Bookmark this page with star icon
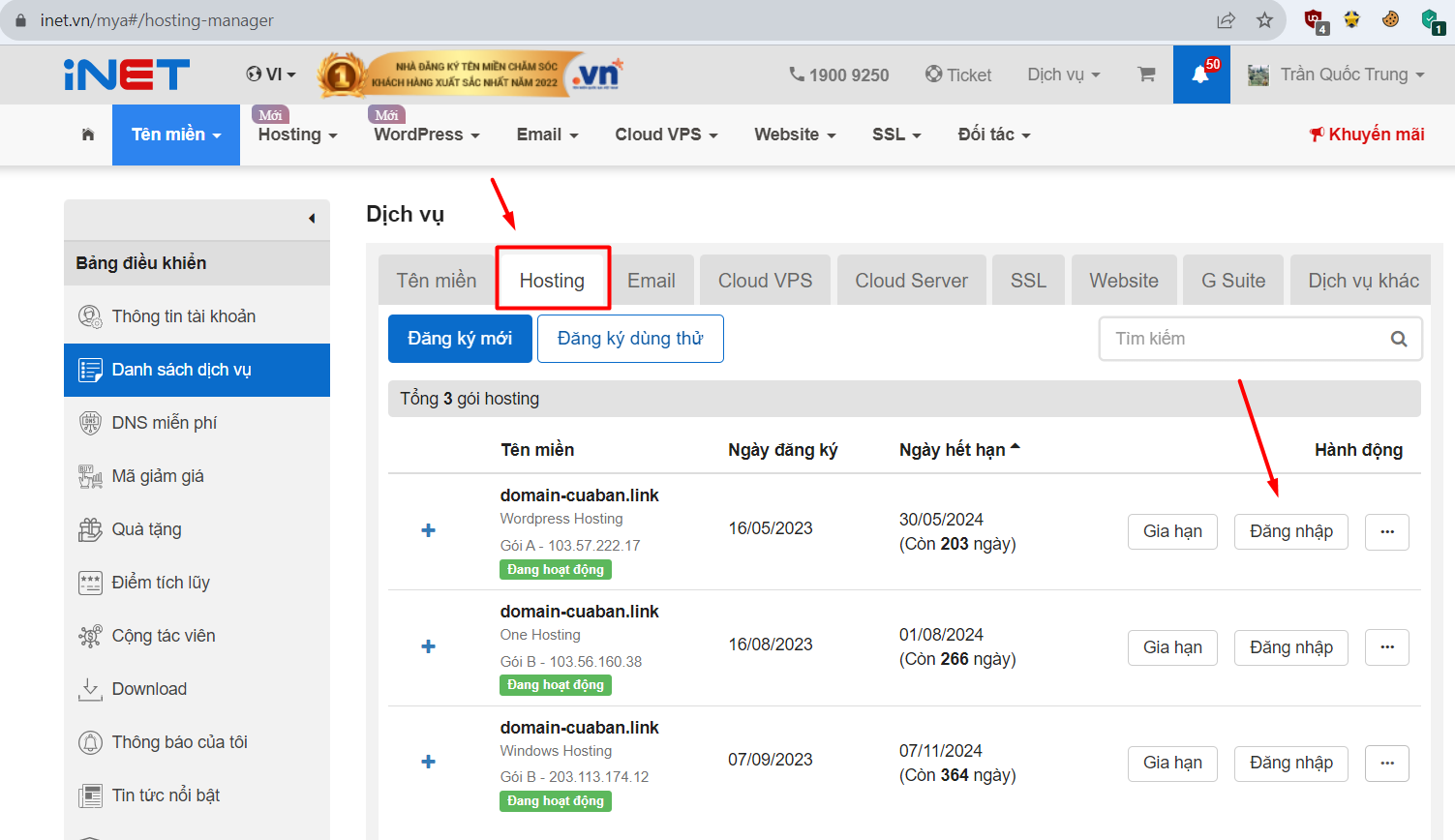 click(x=1264, y=20)
